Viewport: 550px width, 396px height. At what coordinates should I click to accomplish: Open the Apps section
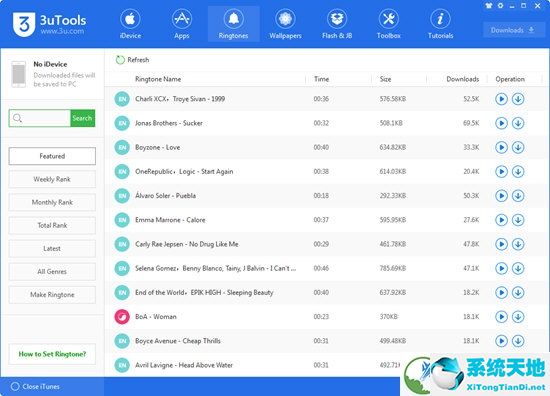click(182, 24)
